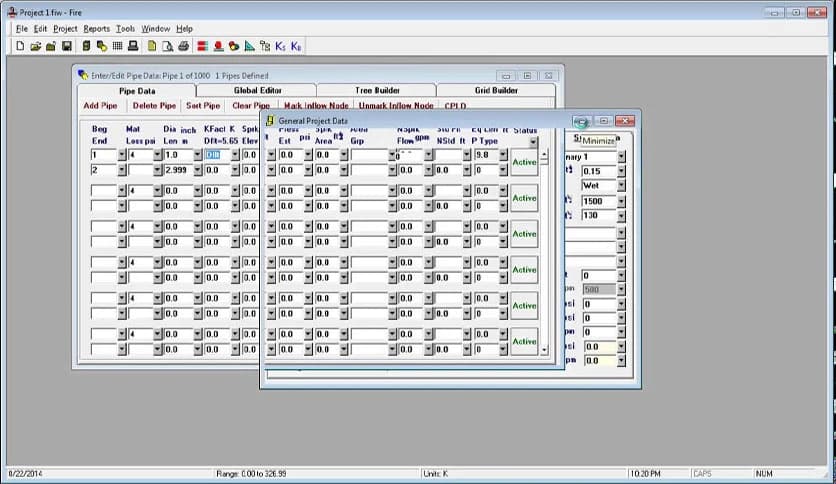
Task: Switch to the Grid Builder tab
Action: click(496, 91)
